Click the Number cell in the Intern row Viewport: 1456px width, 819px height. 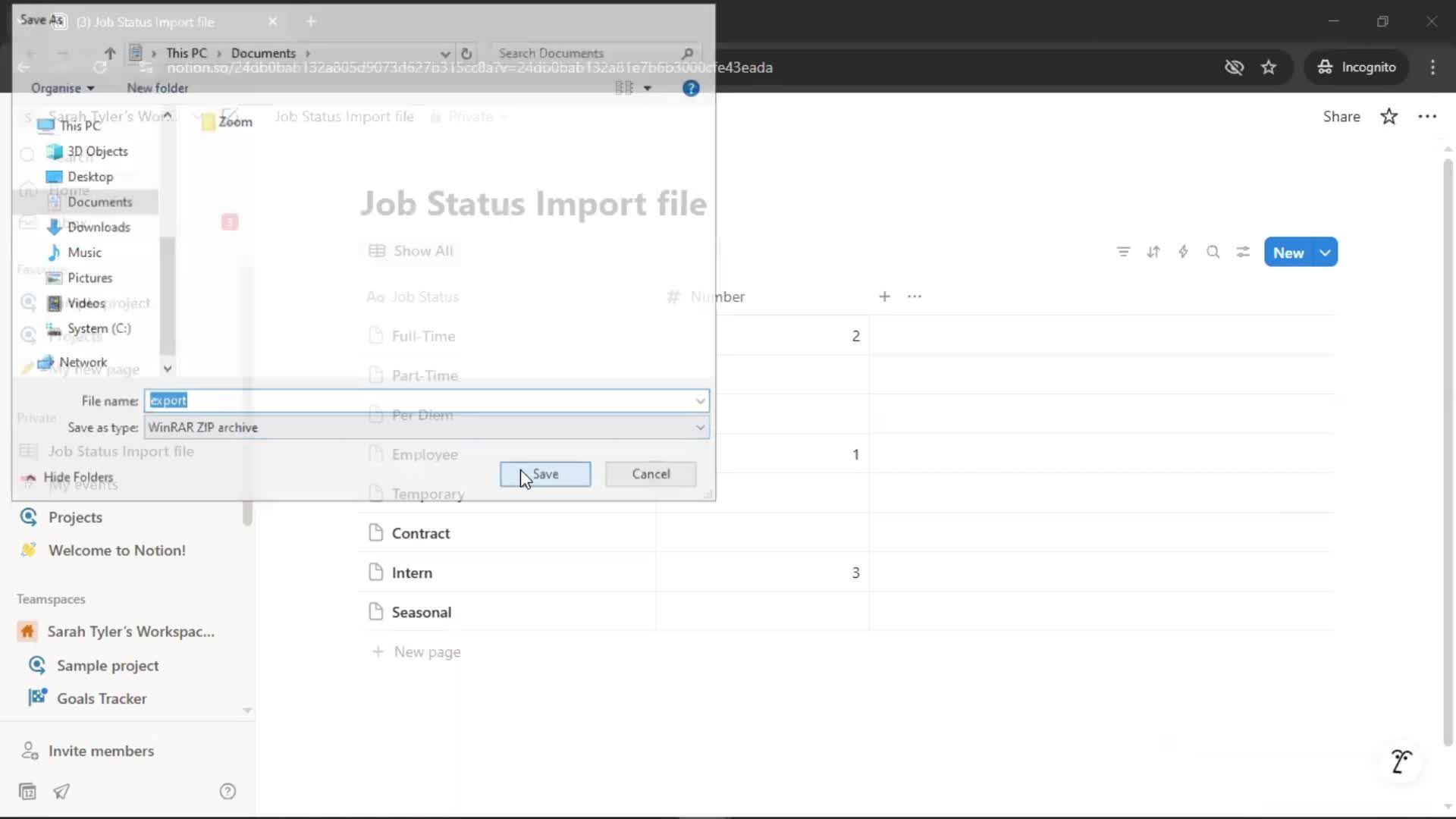click(x=762, y=573)
